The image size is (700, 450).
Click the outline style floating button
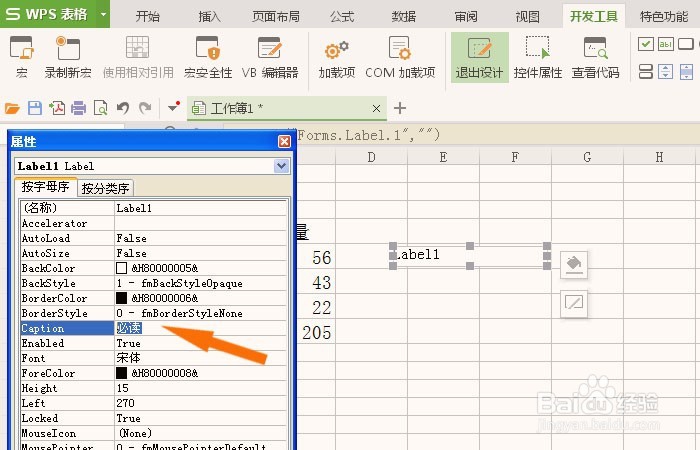[574, 304]
